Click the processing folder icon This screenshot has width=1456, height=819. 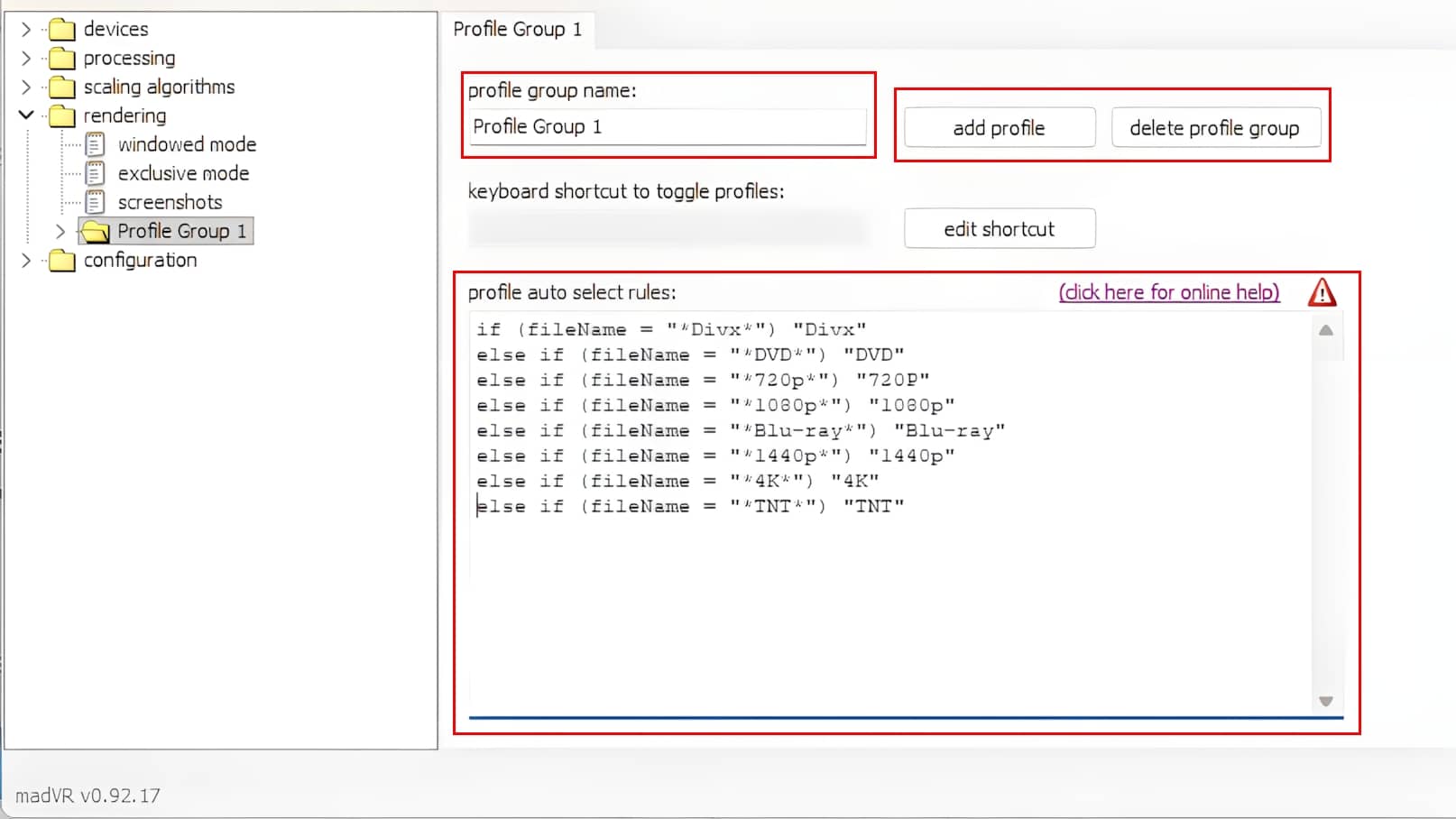coord(61,59)
